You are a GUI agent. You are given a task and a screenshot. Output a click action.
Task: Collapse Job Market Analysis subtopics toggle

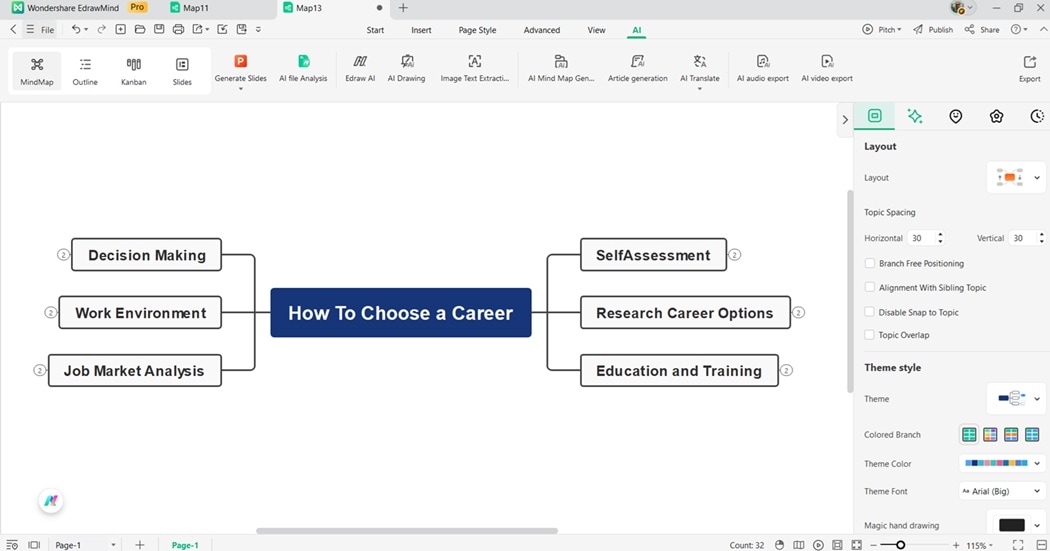coord(40,370)
